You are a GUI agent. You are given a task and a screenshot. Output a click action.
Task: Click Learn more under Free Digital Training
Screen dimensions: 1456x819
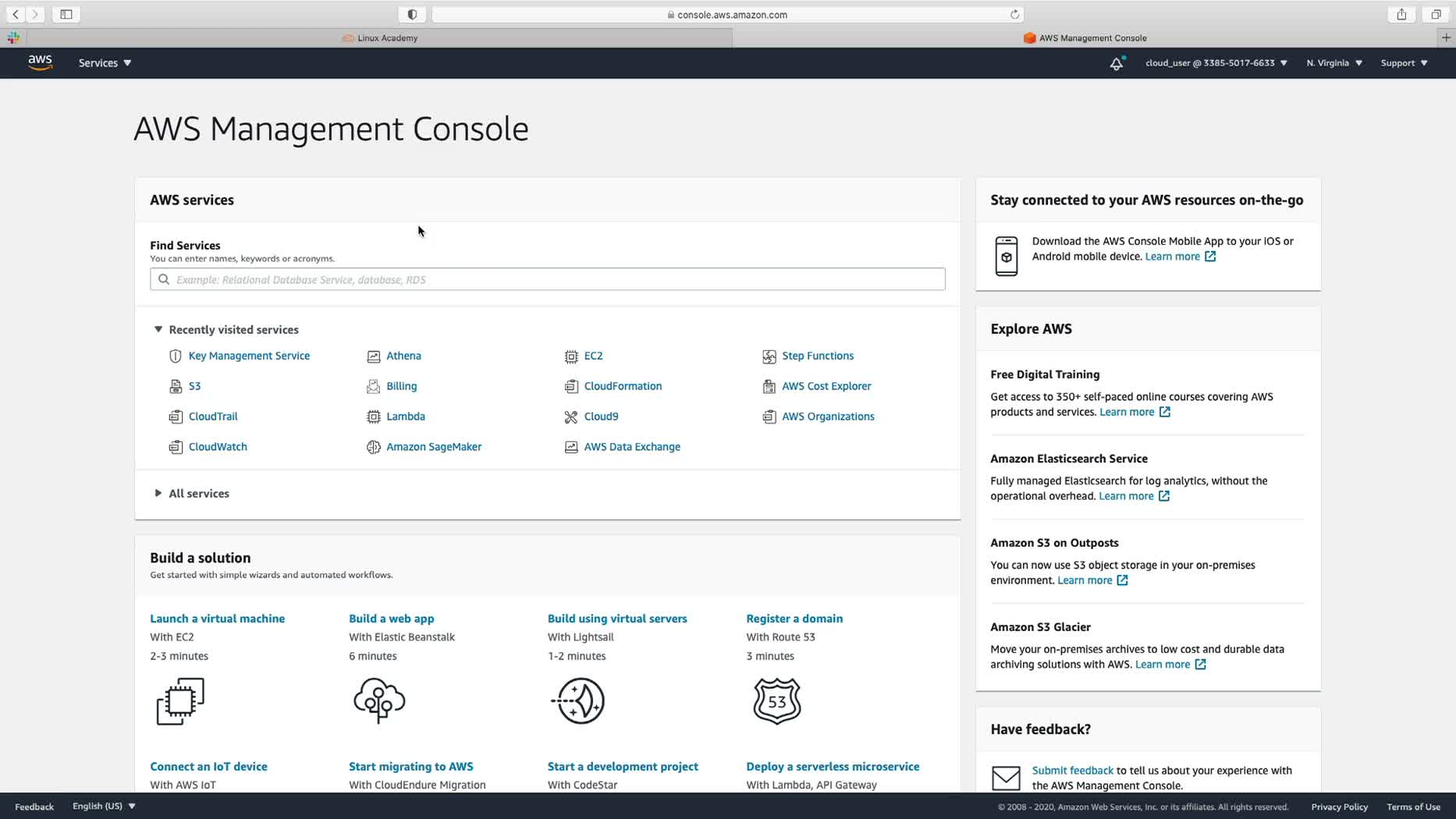tap(1135, 412)
